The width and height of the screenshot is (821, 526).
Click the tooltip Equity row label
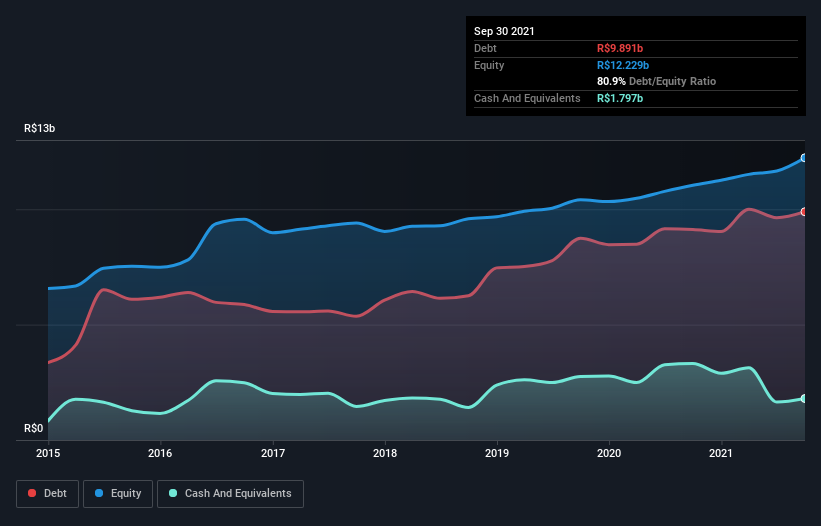(x=489, y=65)
